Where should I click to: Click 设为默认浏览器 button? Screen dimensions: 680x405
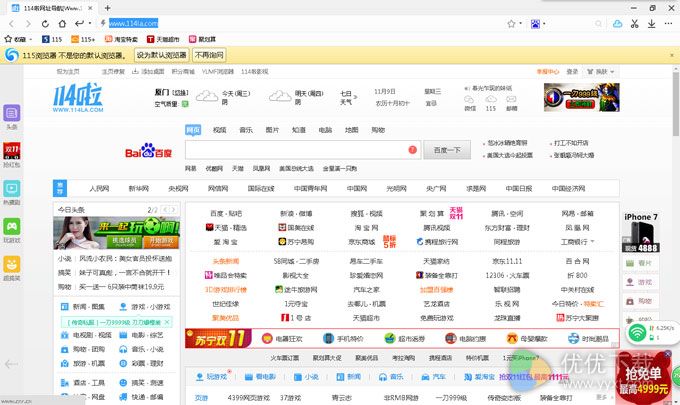coord(161,55)
